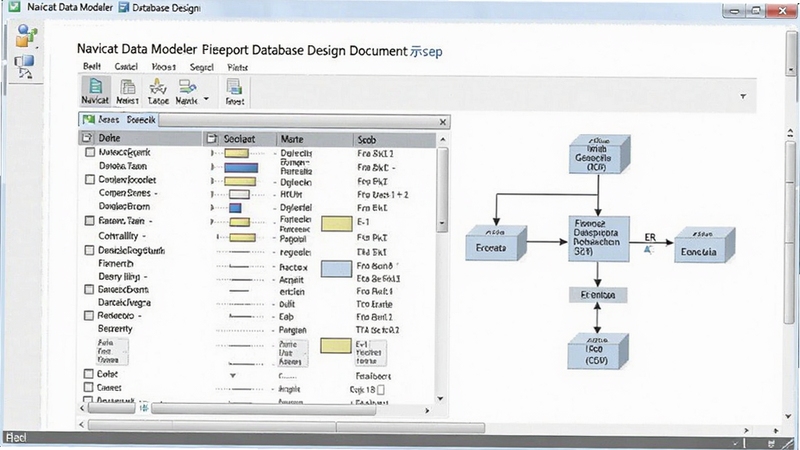Viewport: 800px width, 450px height.
Task: Click the Pargten cell in Marte column
Action: 292,330
